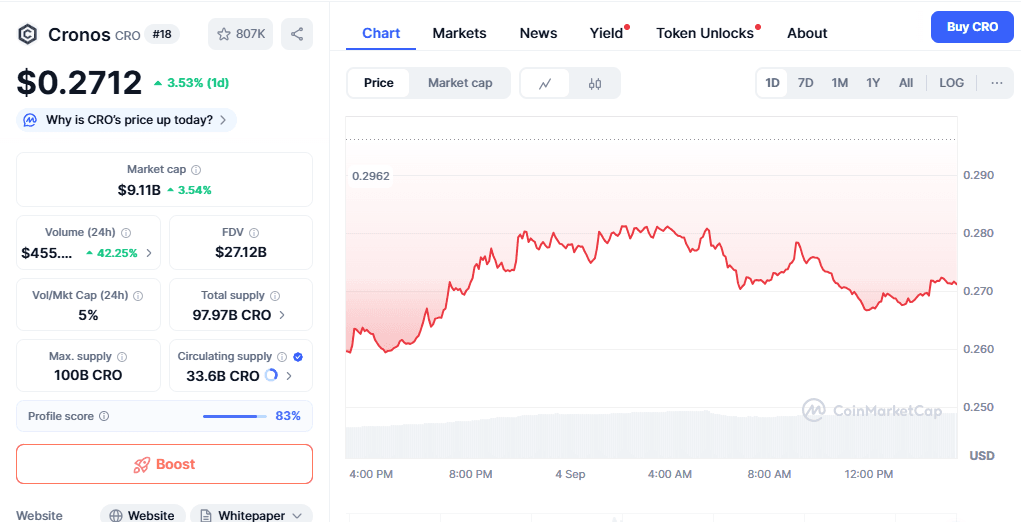
Task: Open the Circulating supply info icon
Action: [282, 357]
